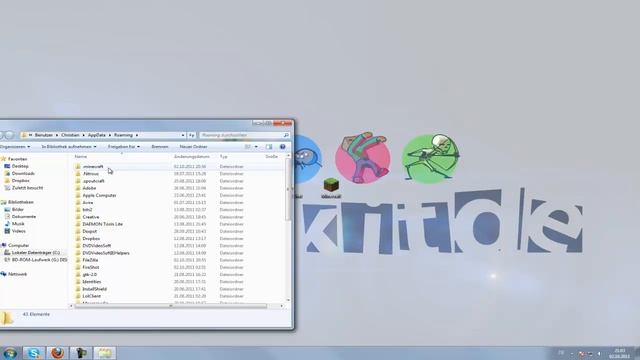Open the Freigeben für dropdown
The image size is (640, 360).
(124, 147)
